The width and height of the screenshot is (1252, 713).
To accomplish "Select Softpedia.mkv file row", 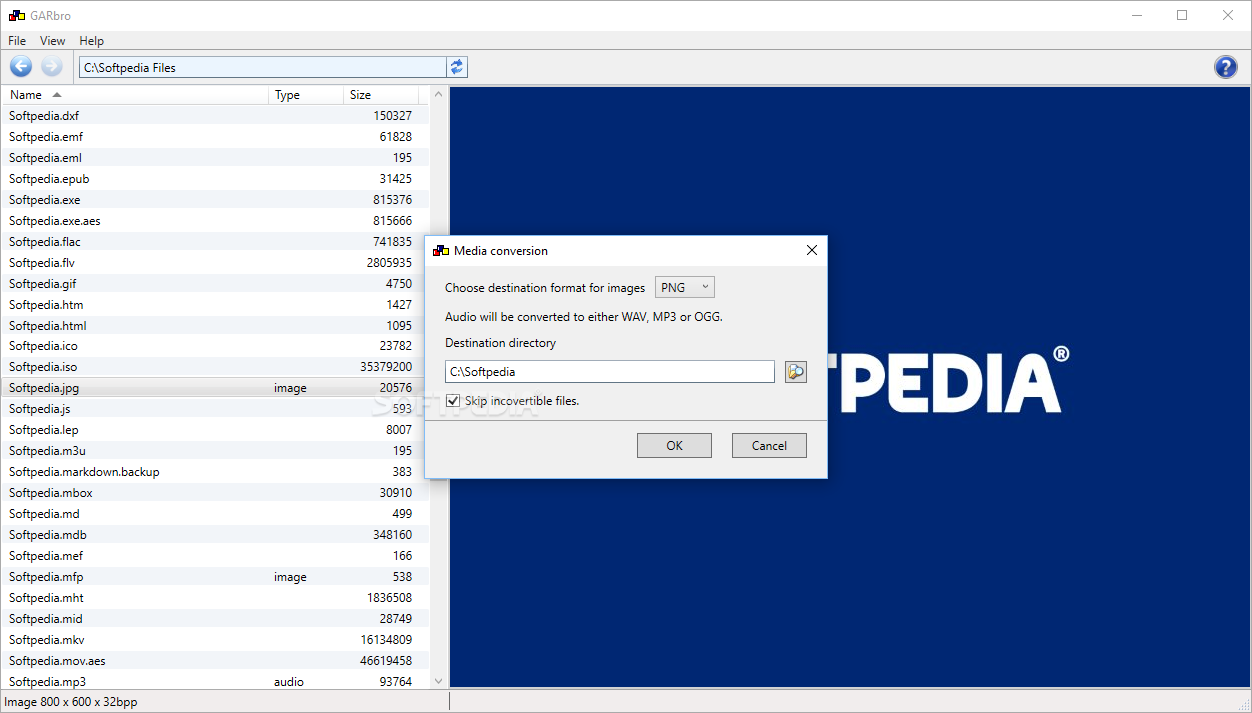I will (215, 640).
